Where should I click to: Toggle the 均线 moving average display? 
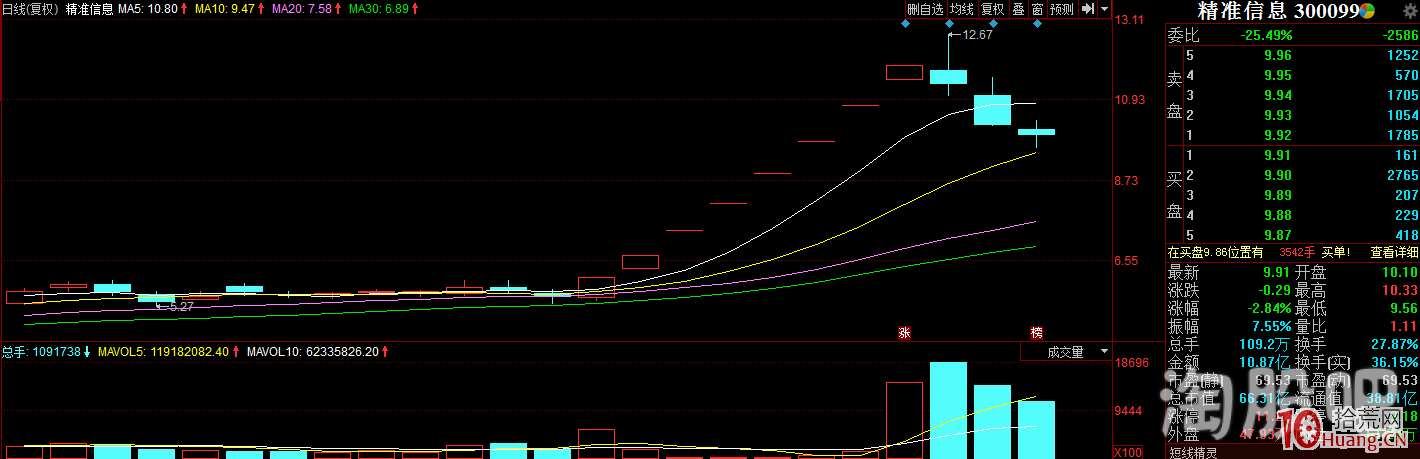[x=961, y=9]
